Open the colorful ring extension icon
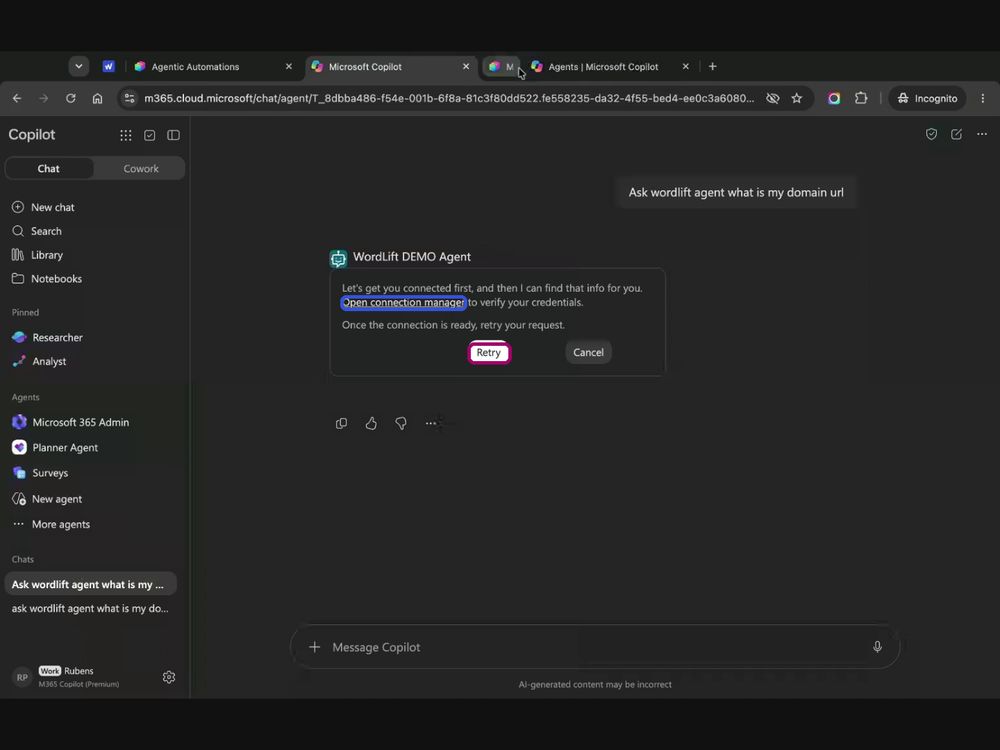The height and width of the screenshot is (750, 1000). (834, 98)
